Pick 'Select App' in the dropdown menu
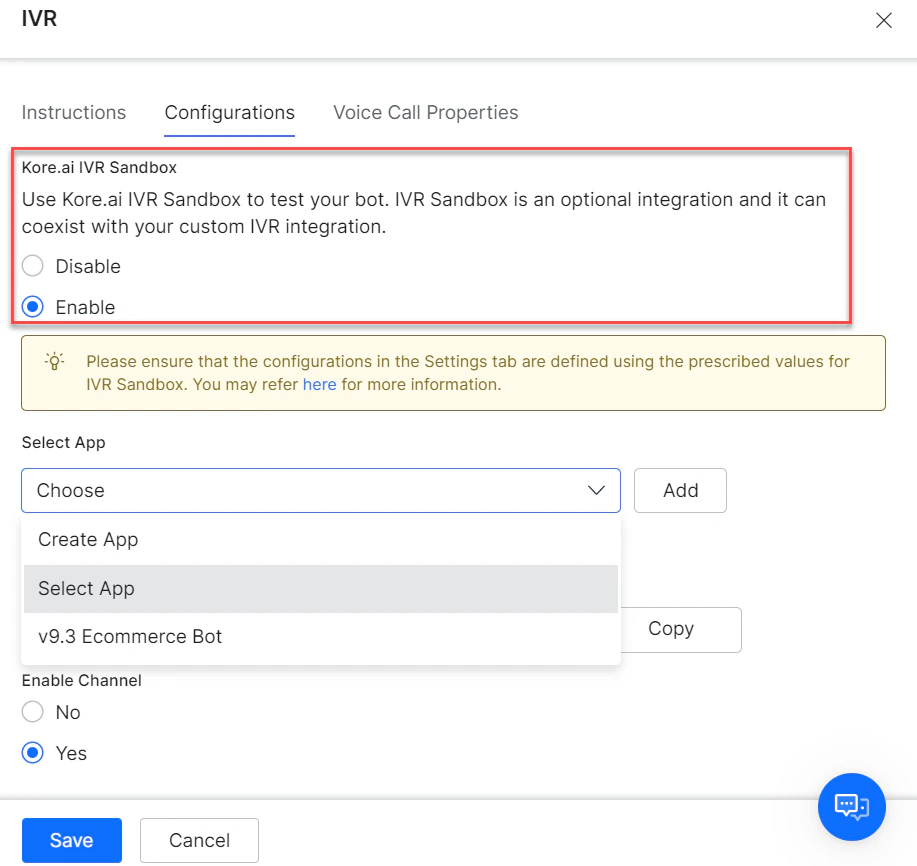 point(86,588)
